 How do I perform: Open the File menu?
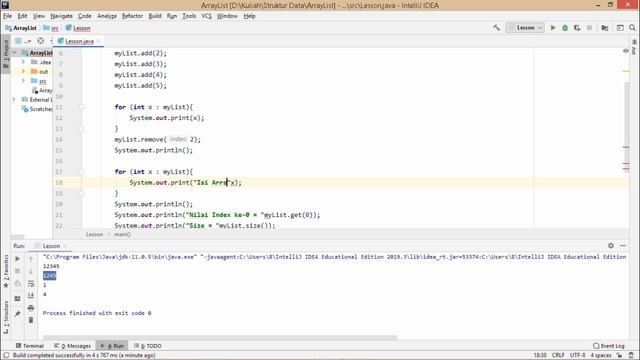(7, 16)
